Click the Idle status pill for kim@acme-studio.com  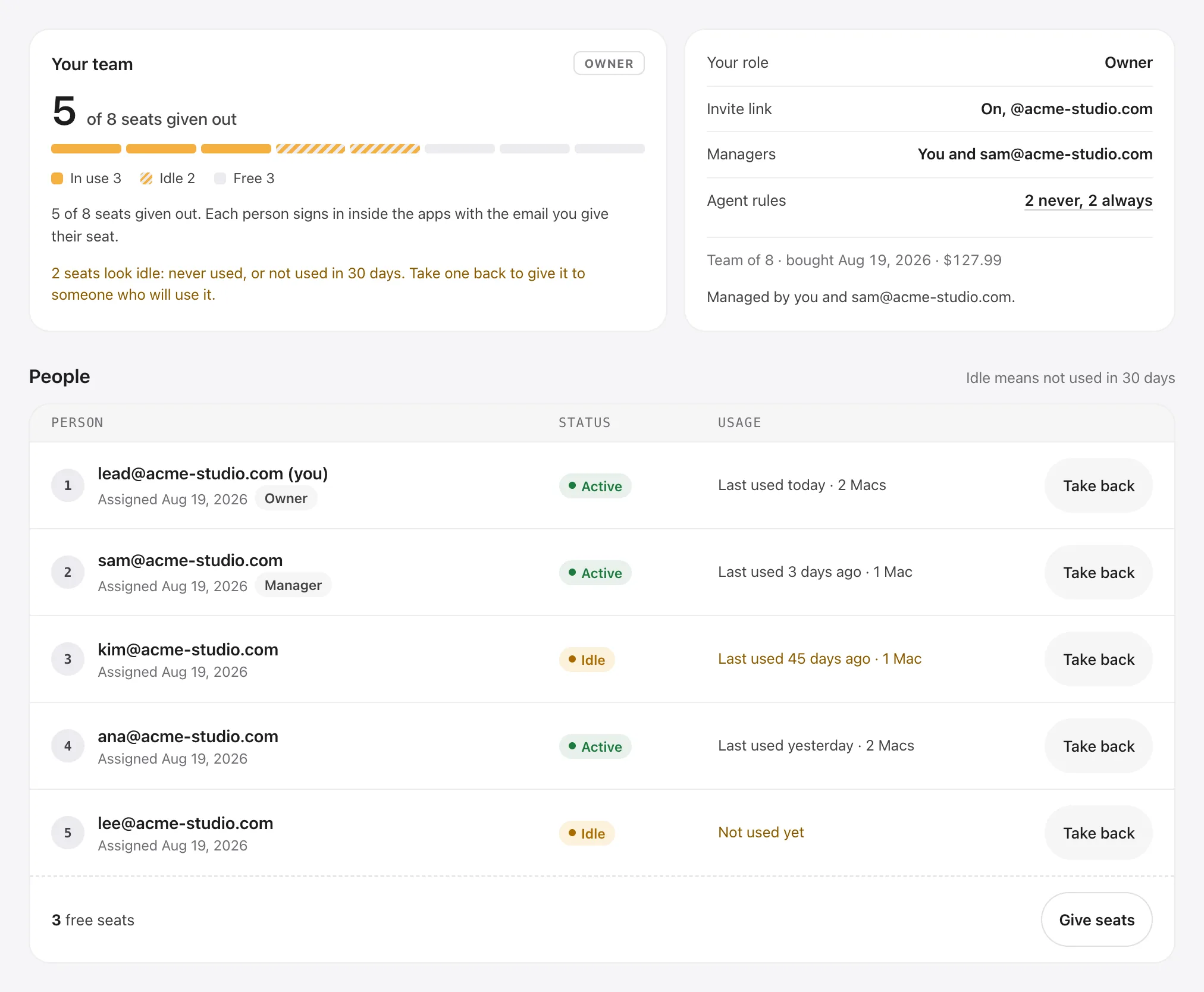587,660
